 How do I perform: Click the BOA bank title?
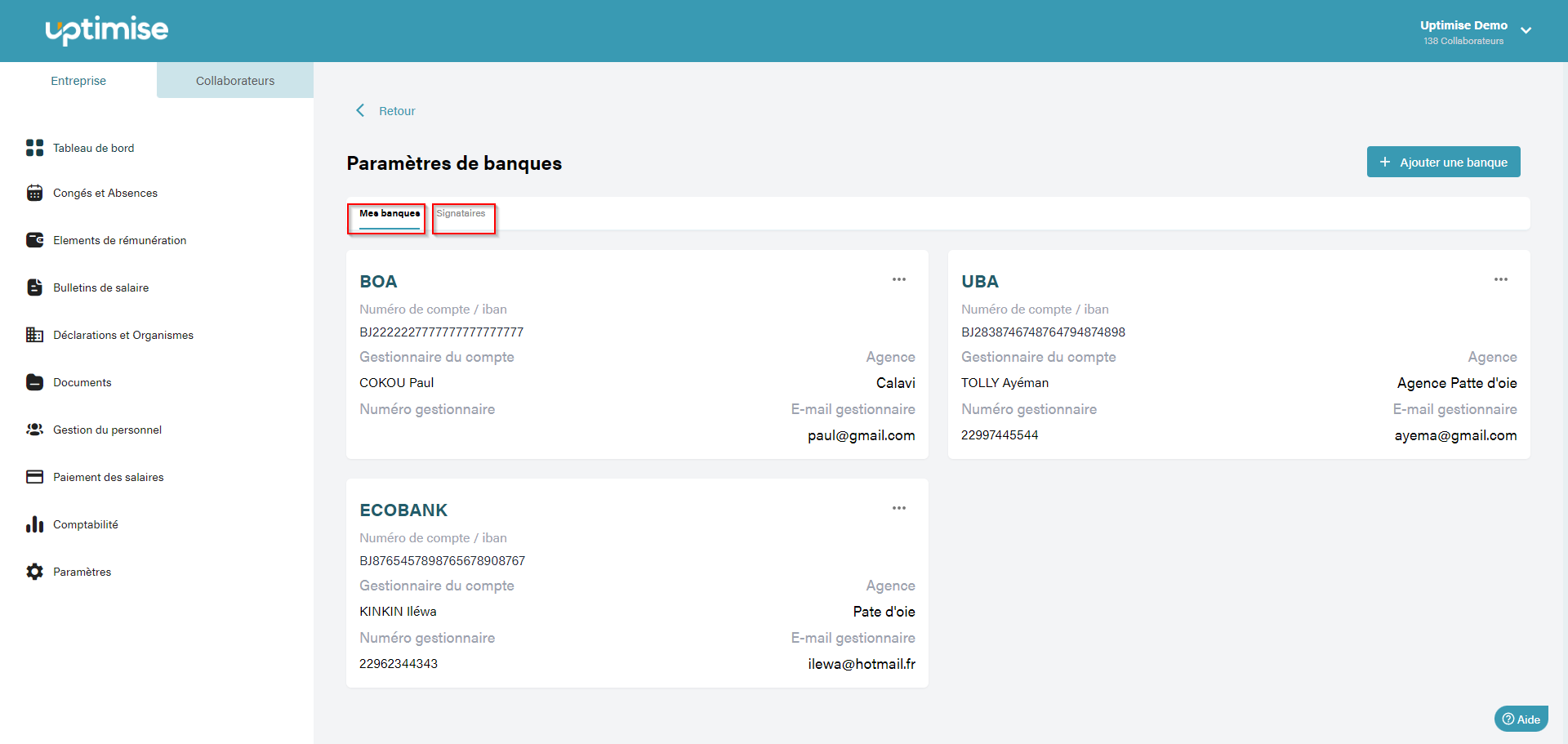378,282
